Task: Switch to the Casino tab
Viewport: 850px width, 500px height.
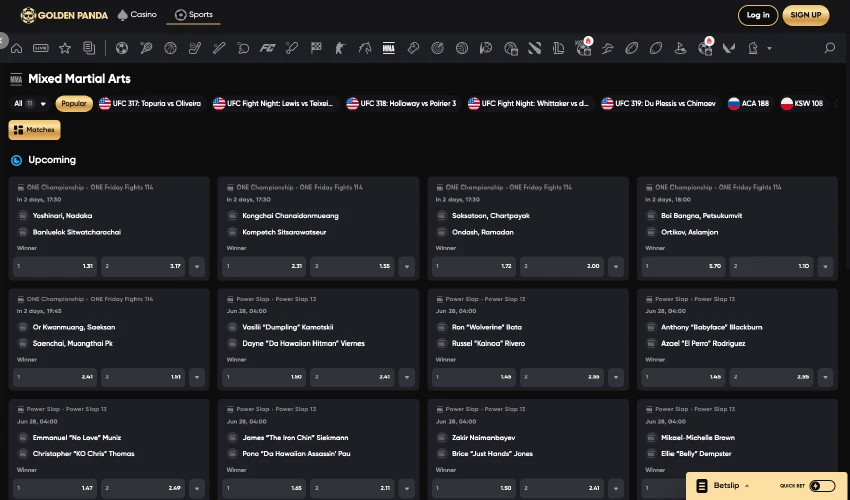Action: tap(137, 15)
